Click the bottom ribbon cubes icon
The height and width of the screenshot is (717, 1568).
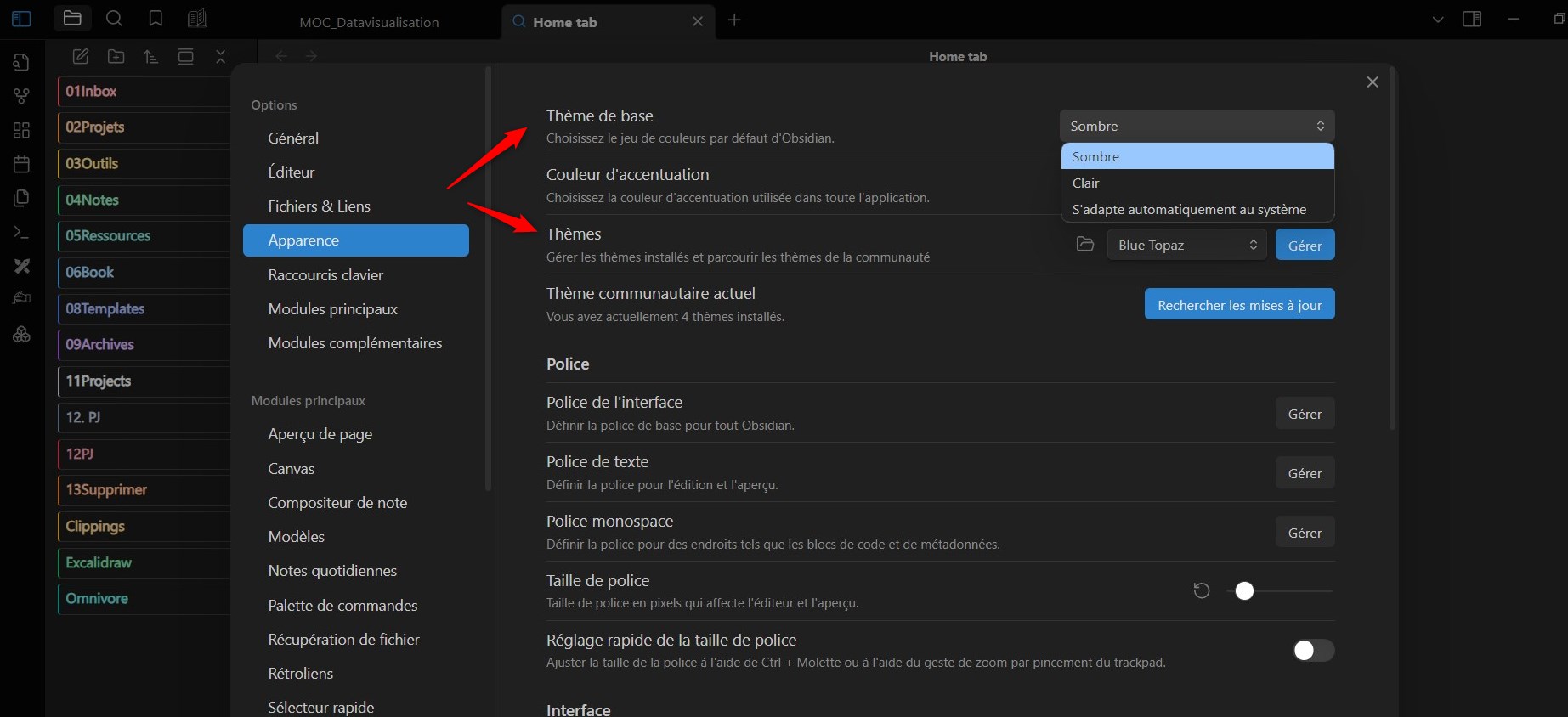(21, 335)
